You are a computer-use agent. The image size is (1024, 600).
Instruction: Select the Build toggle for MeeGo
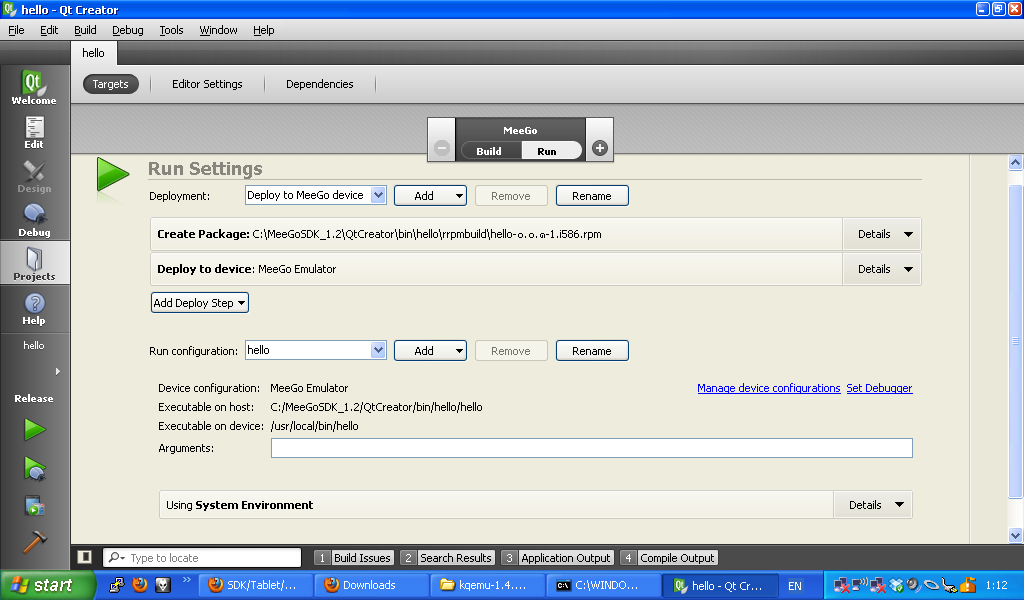489,151
